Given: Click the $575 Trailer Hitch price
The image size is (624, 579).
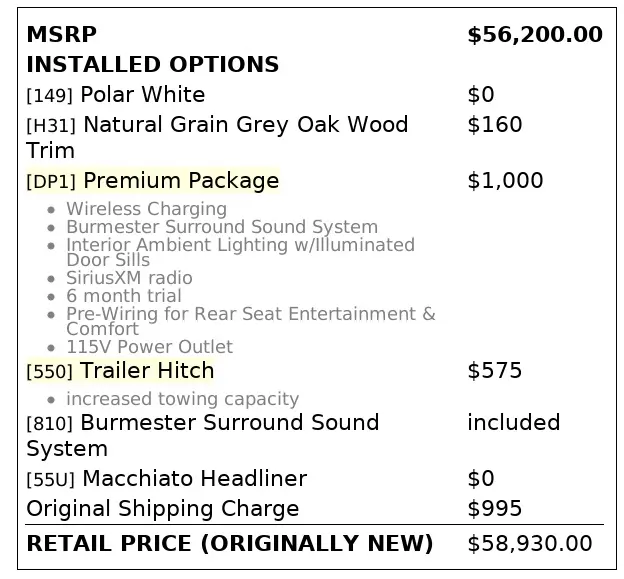Looking at the screenshot, I should pos(494,371).
